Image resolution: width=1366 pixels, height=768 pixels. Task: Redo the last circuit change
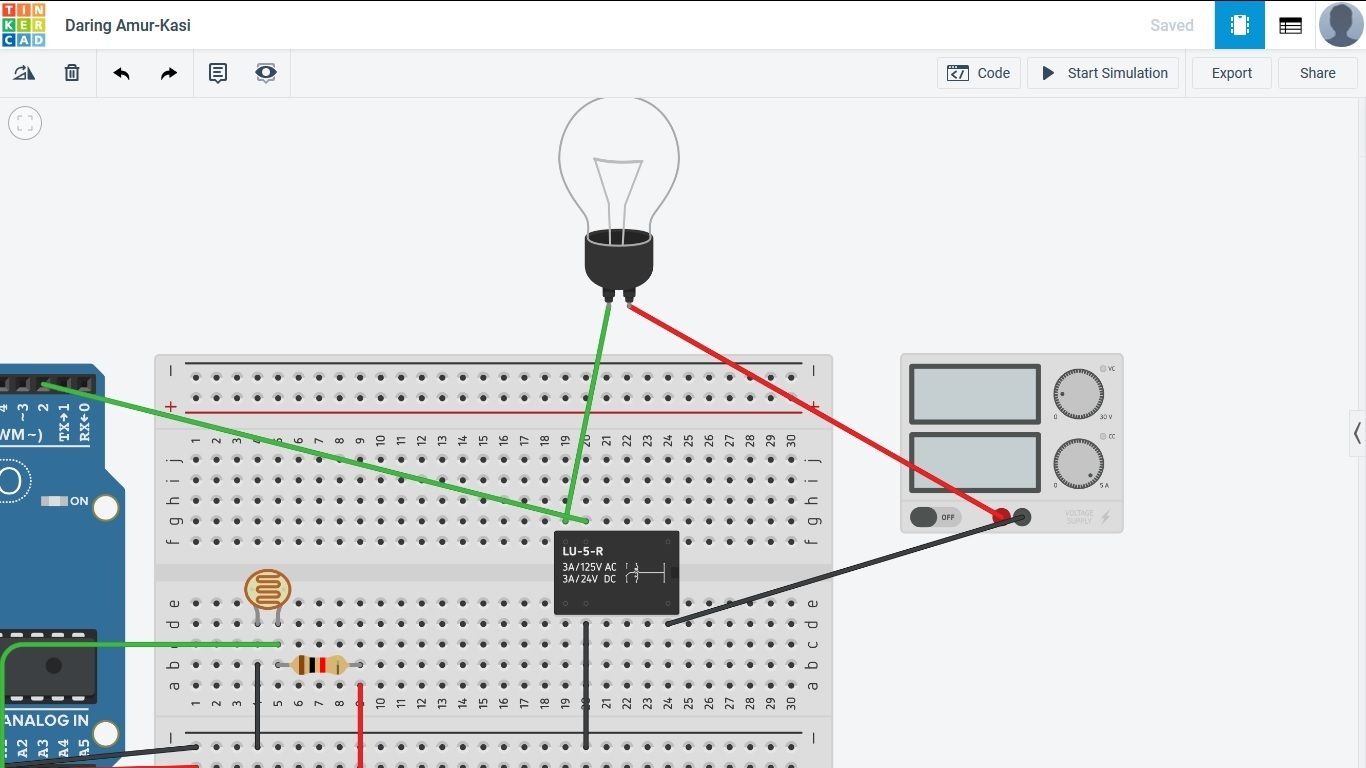pyautogui.click(x=168, y=72)
